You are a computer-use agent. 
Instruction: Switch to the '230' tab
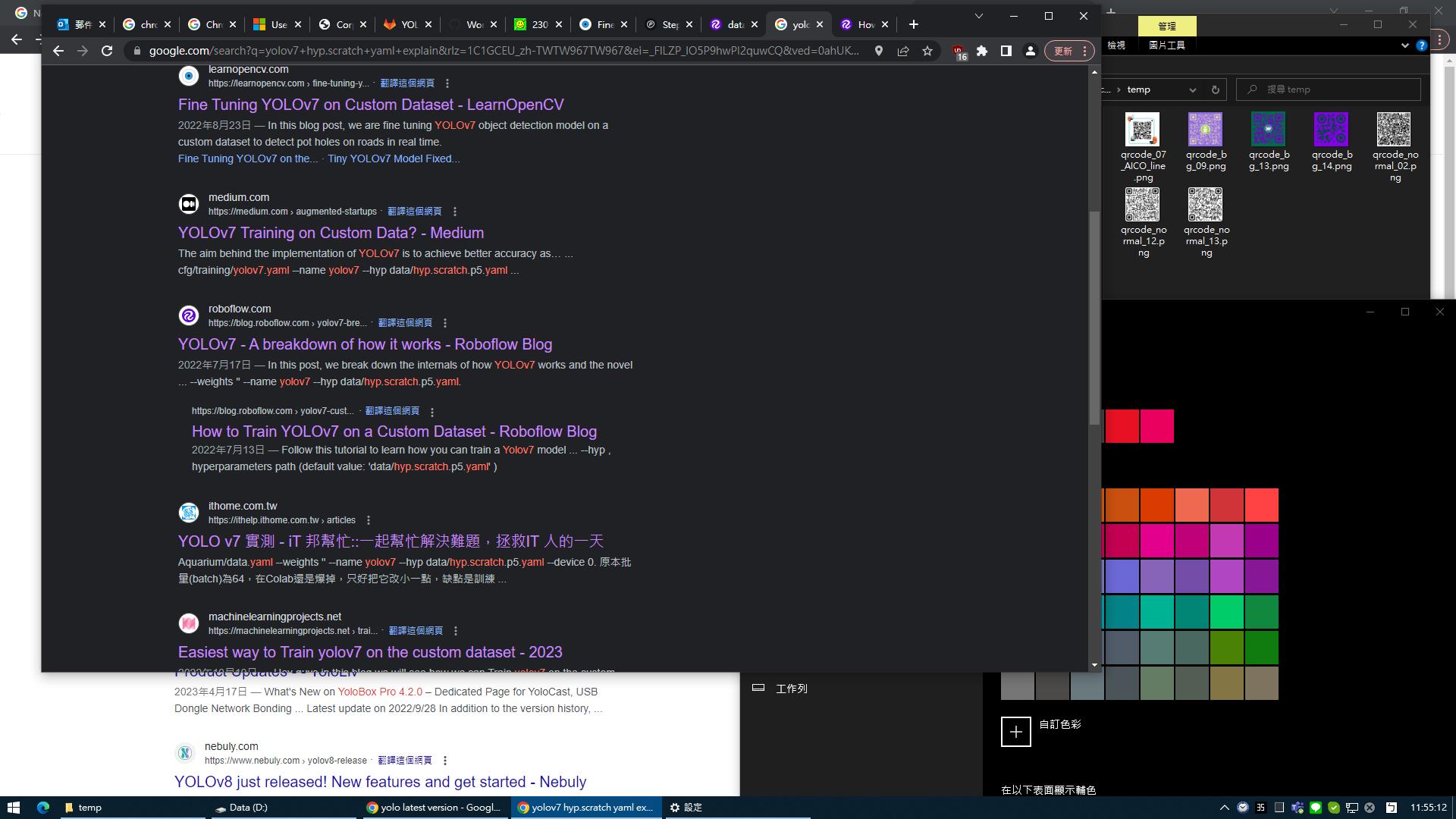pos(538,24)
